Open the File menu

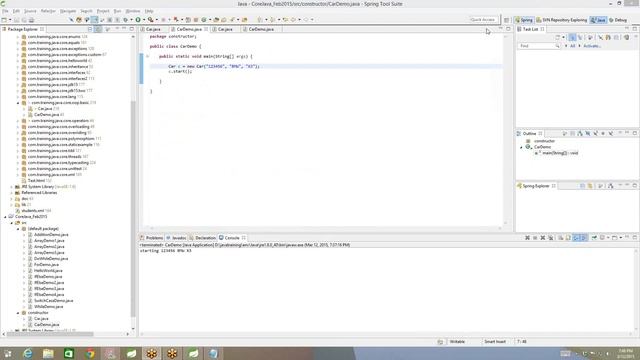tap(5, 11)
